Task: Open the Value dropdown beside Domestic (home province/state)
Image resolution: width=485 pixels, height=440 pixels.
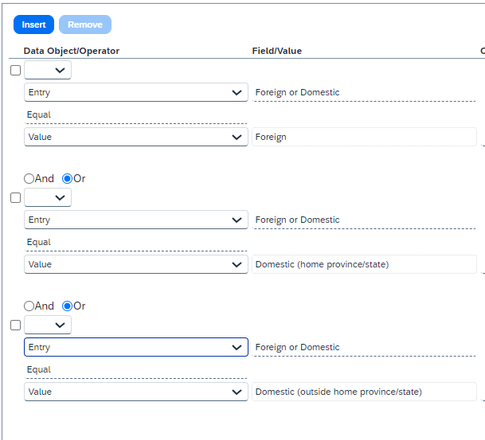Action: pyautogui.click(x=136, y=264)
